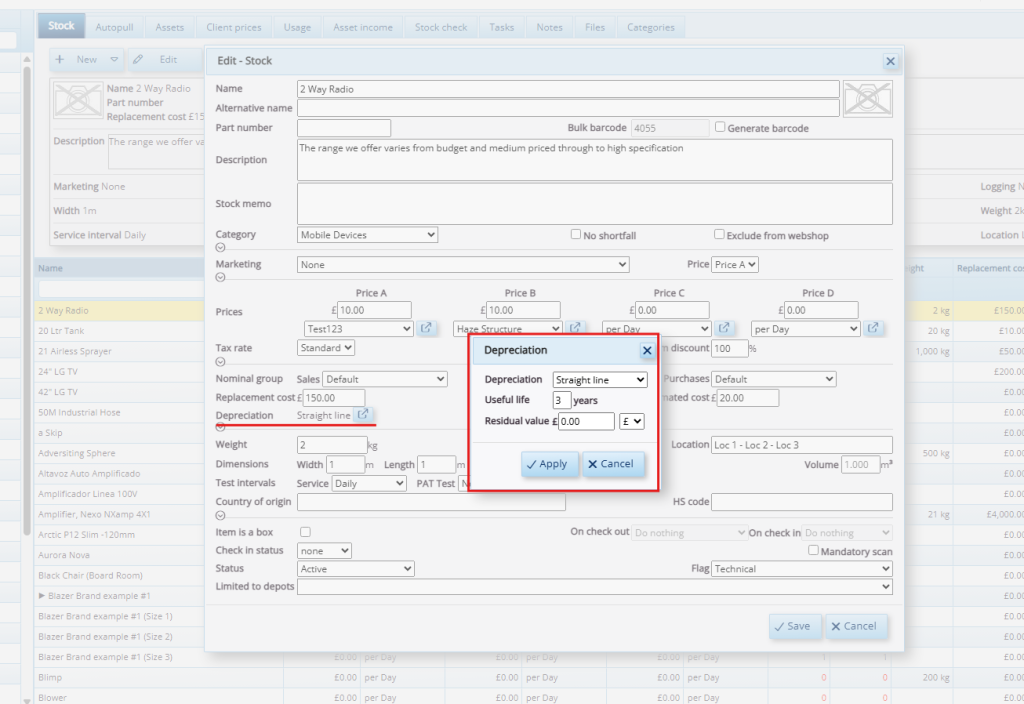The image size is (1024, 704).
Task: Click the Name field with 2 Way Radio
Action: (568, 89)
